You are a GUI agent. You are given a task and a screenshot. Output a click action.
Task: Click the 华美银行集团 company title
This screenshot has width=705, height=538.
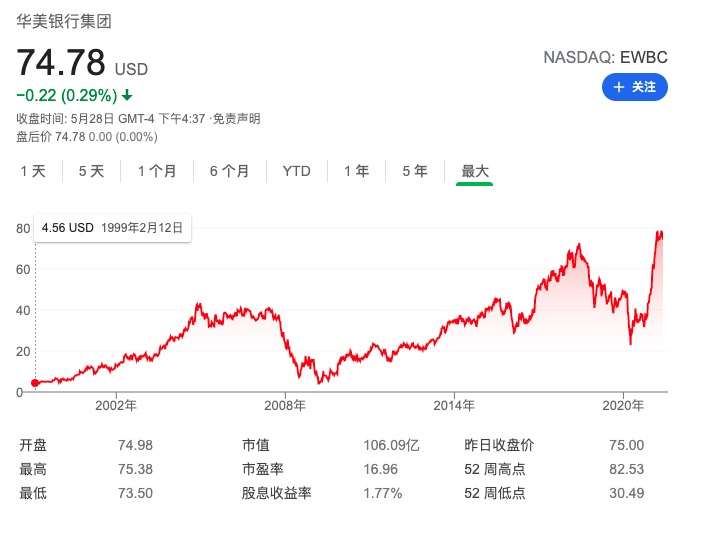pyautogui.click(x=64, y=21)
